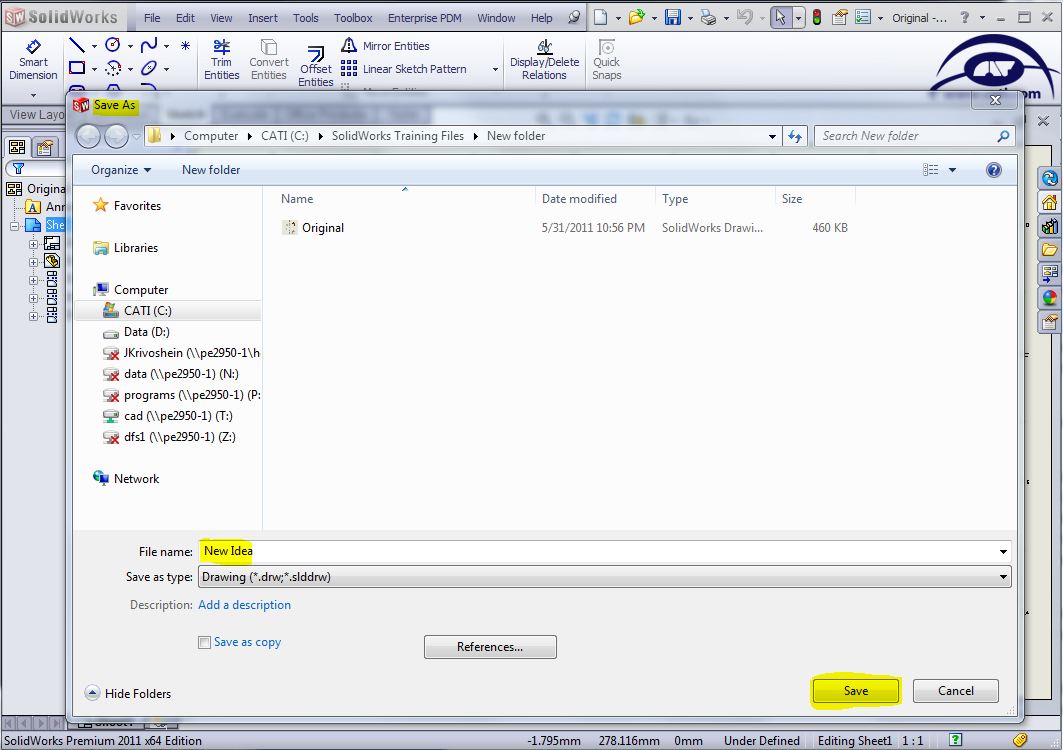
Task: Select the Smart Dimension tool
Action: pos(33,60)
